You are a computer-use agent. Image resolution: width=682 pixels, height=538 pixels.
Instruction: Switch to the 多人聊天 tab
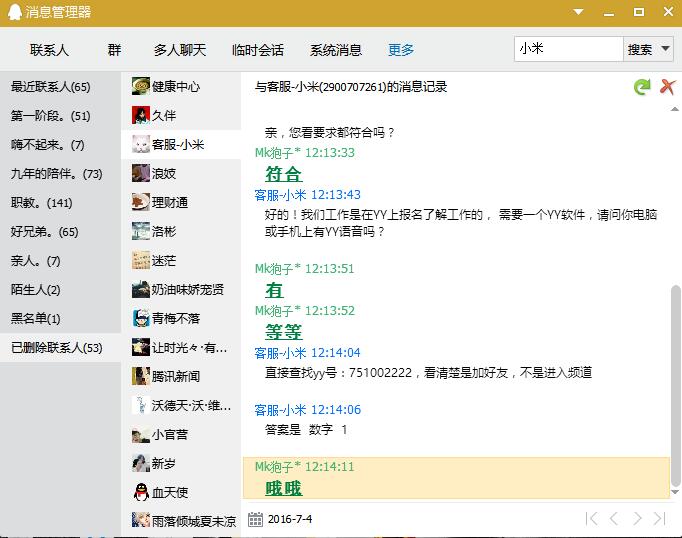click(x=180, y=50)
